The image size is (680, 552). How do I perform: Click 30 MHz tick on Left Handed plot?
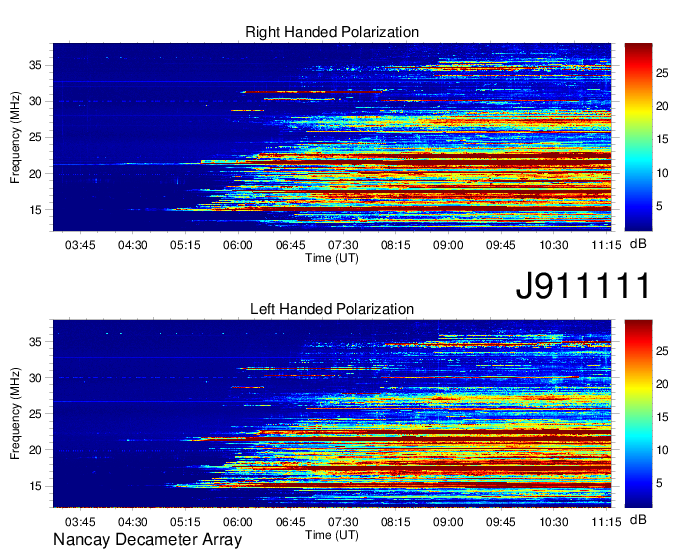[35, 378]
